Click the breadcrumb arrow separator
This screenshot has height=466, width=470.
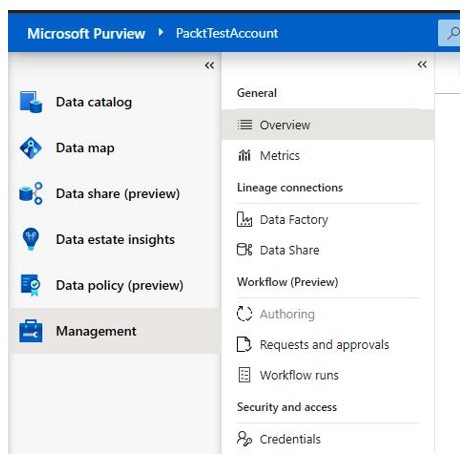(x=161, y=32)
